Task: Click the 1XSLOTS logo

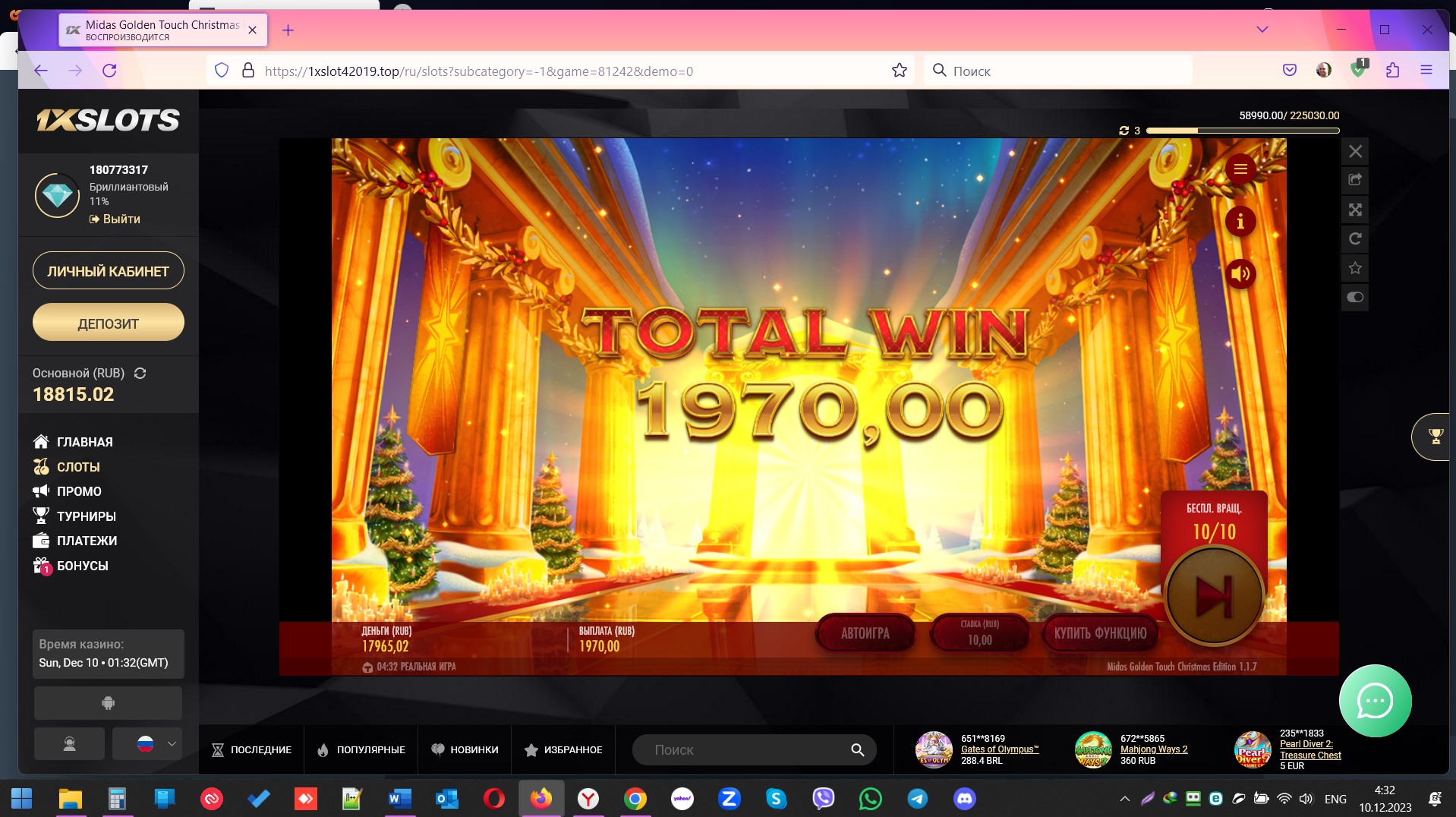Action: 108,120
